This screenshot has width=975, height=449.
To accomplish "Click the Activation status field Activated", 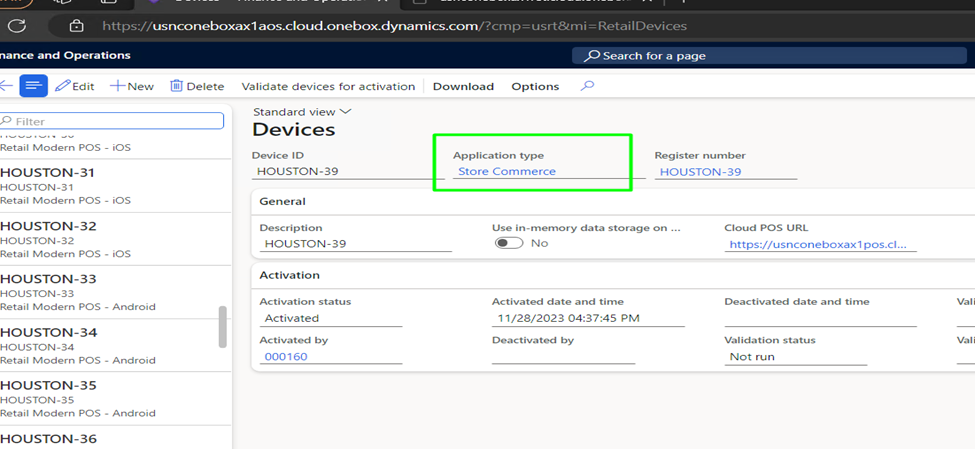I will tap(331, 318).
